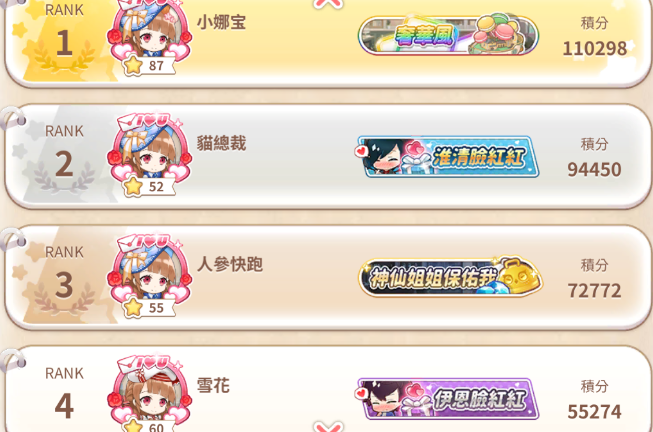653x432 pixels.
Task: Click the star level 55 badge
Action: 149,308
